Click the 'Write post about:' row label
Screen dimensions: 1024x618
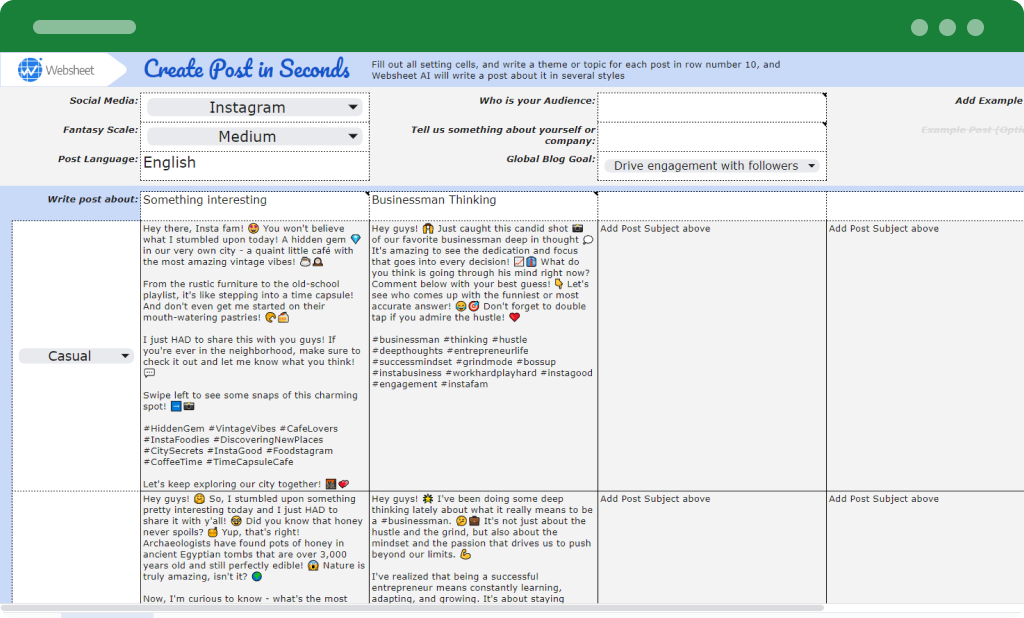click(93, 199)
